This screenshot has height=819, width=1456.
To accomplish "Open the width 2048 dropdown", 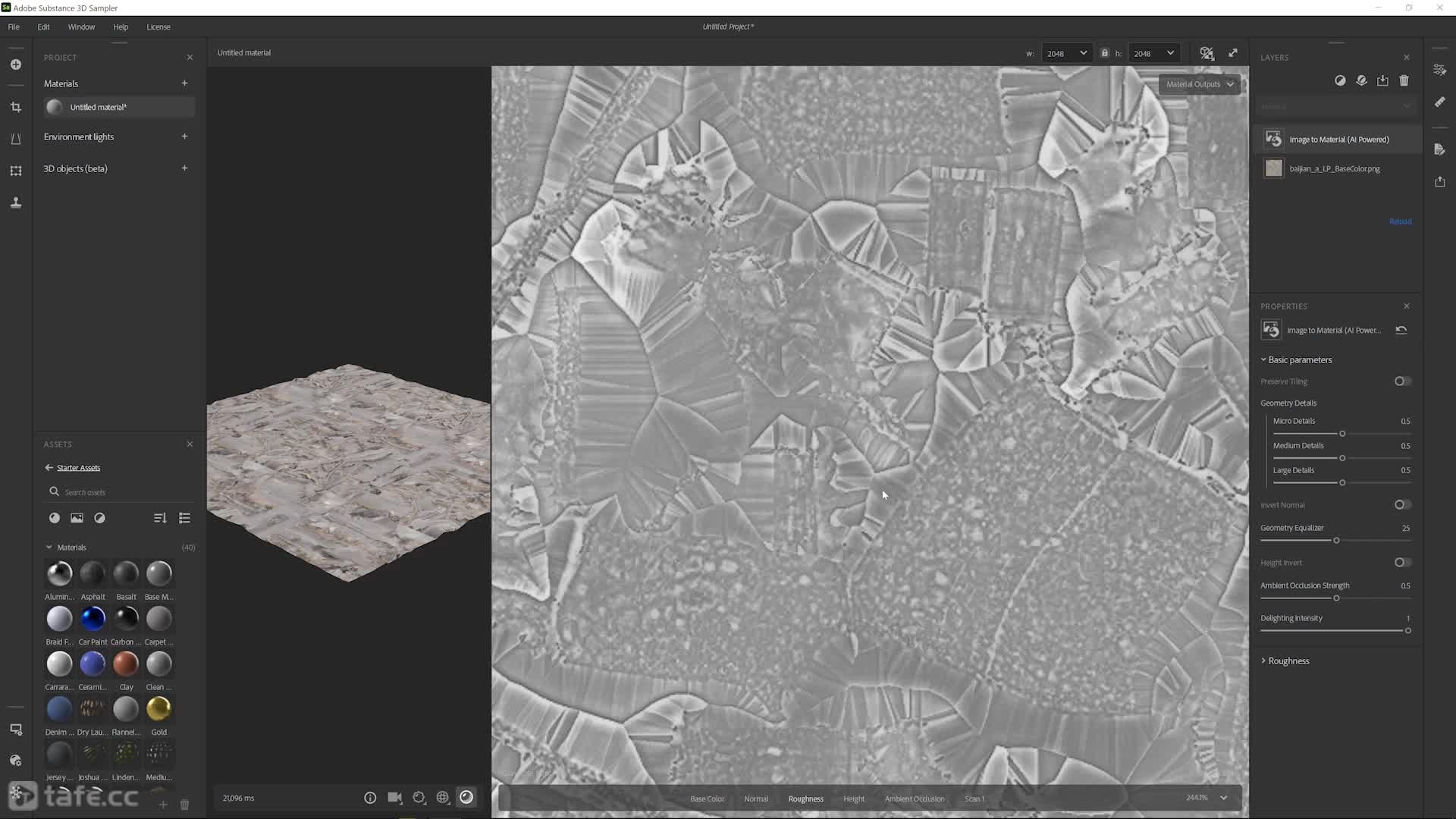I will tap(1067, 53).
